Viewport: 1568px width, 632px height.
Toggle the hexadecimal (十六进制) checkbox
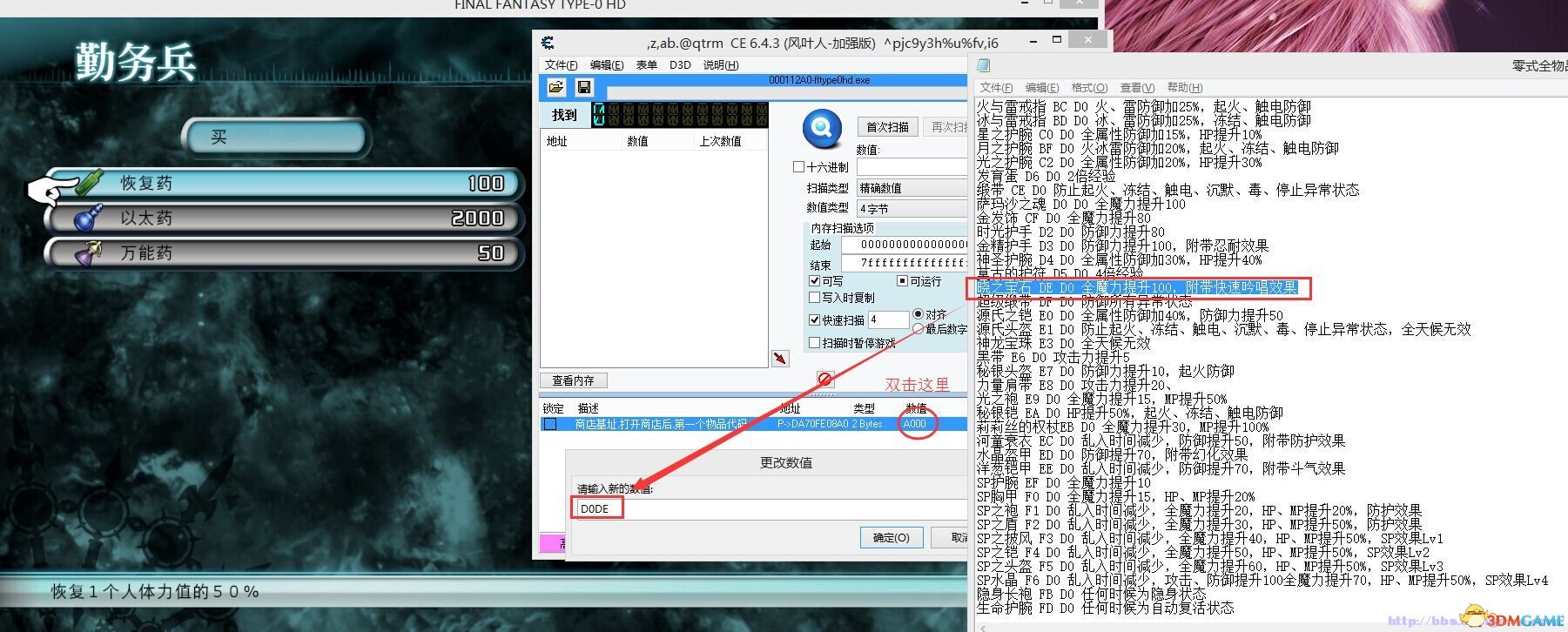[798, 167]
